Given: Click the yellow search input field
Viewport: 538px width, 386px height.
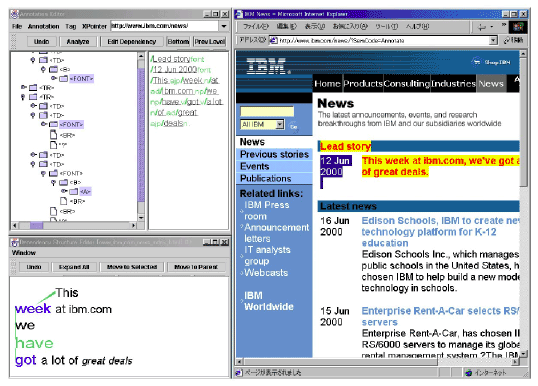Looking at the screenshot, I should tap(267, 112).
